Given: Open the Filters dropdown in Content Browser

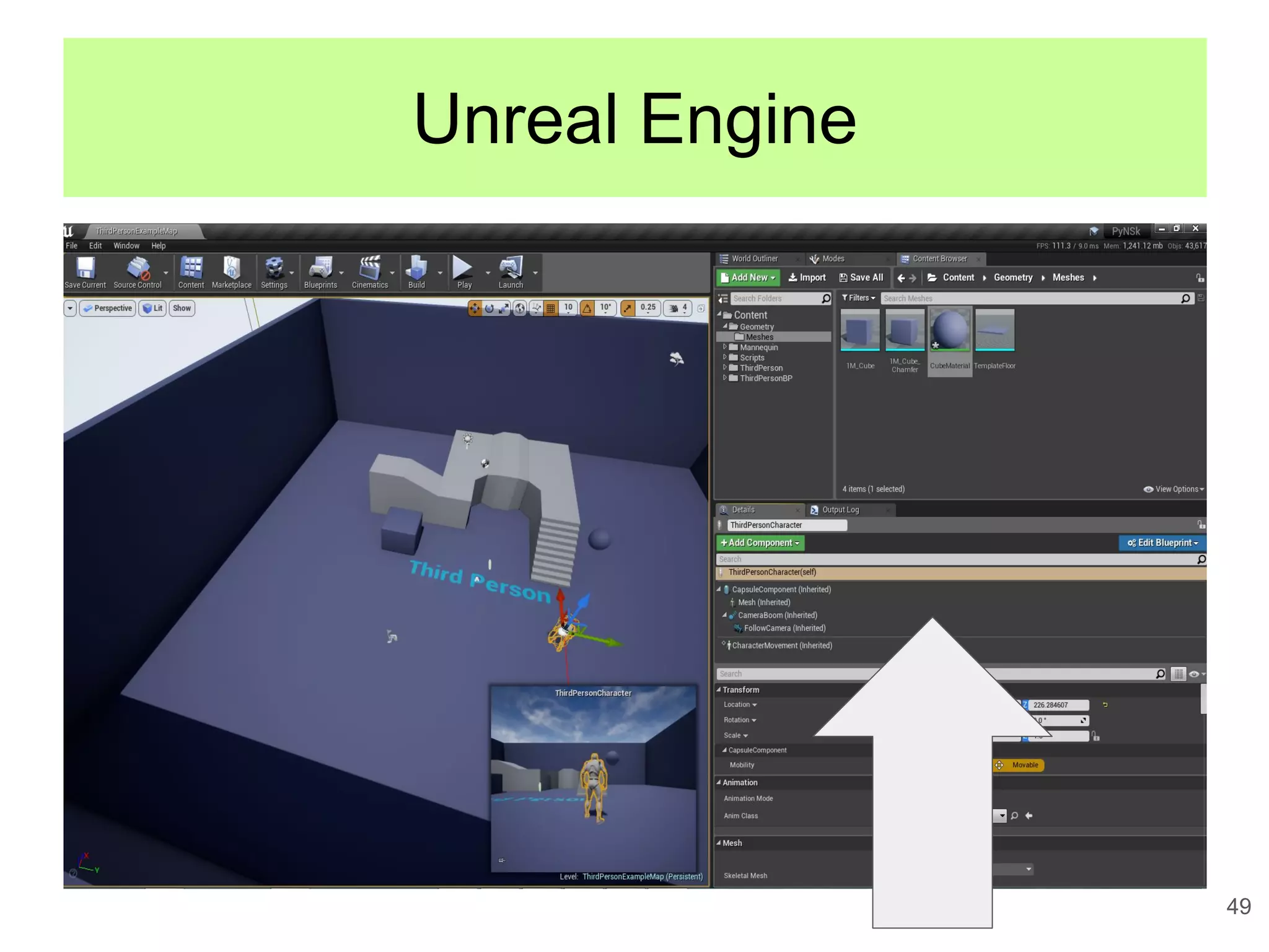Looking at the screenshot, I should point(858,298).
